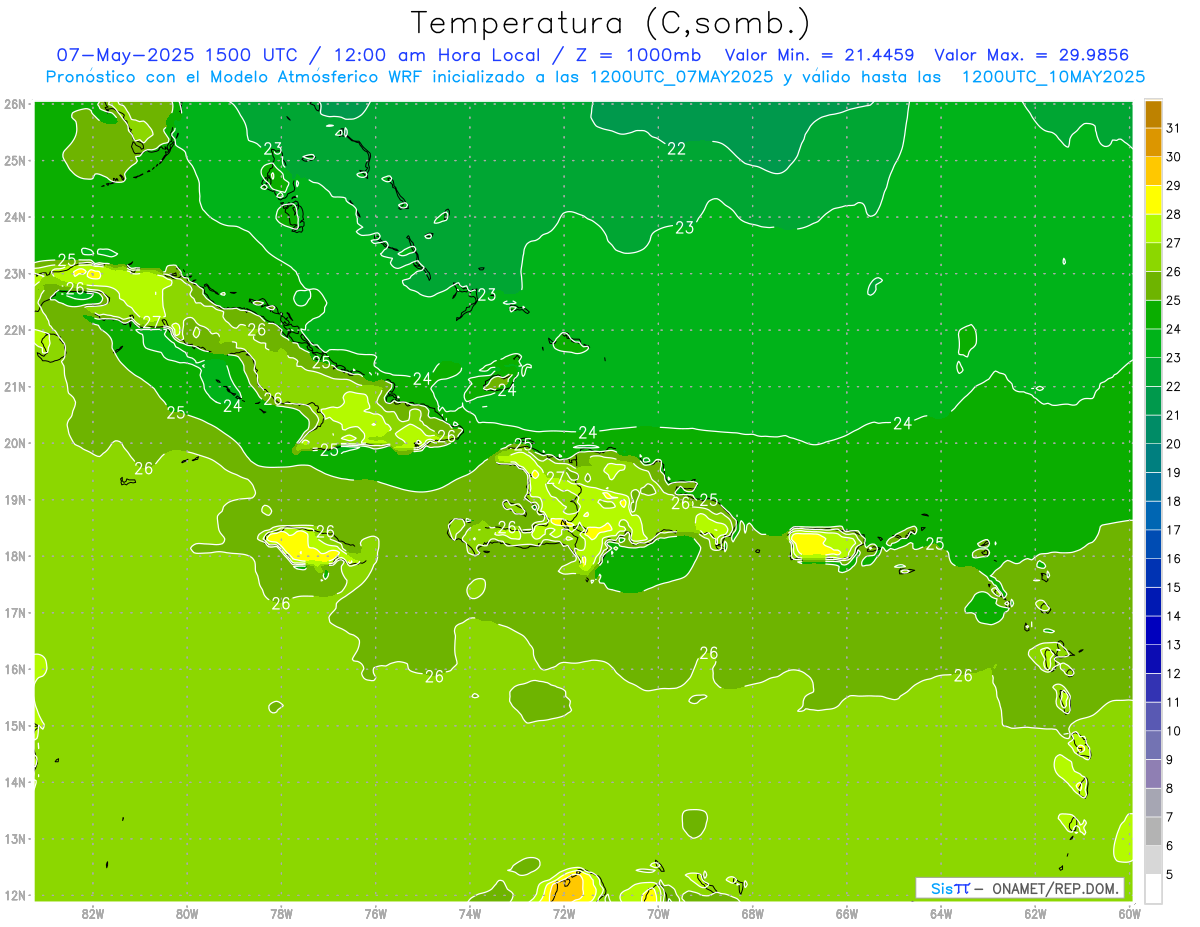This screenshot has height=927, width=1200.
Task: Click the 70W longitude label
Action: [658, 913]
